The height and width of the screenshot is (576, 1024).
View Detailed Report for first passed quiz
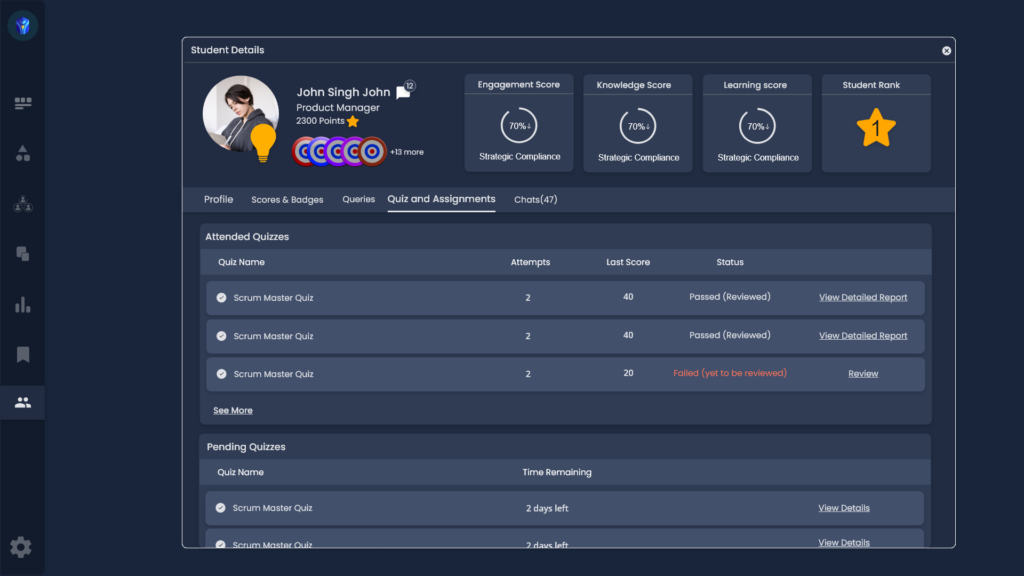(863, 297)
